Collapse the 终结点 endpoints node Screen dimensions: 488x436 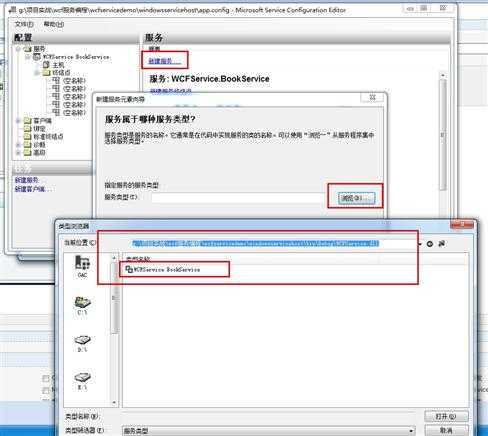37,72
